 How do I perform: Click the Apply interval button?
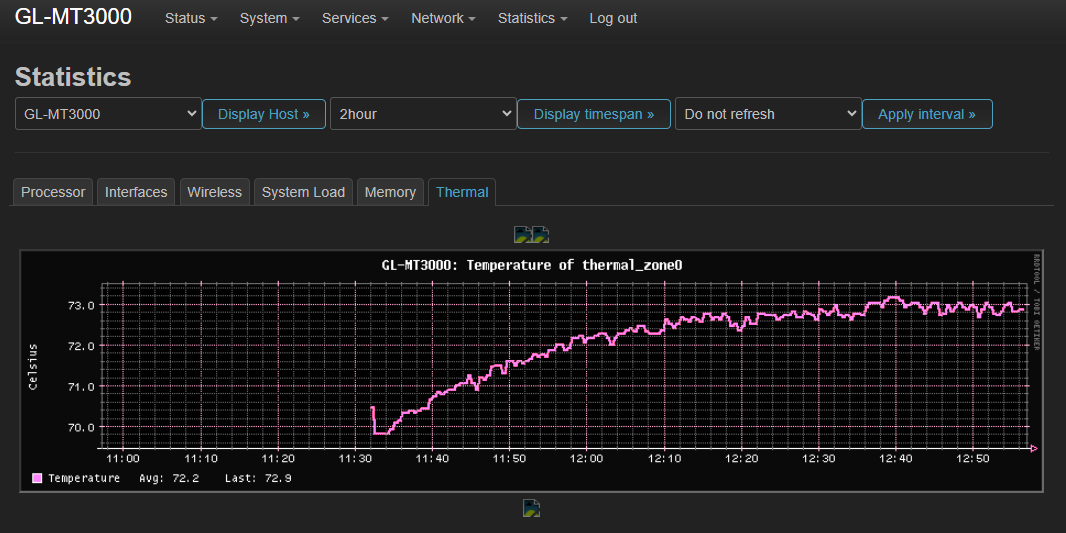point(927,114)
